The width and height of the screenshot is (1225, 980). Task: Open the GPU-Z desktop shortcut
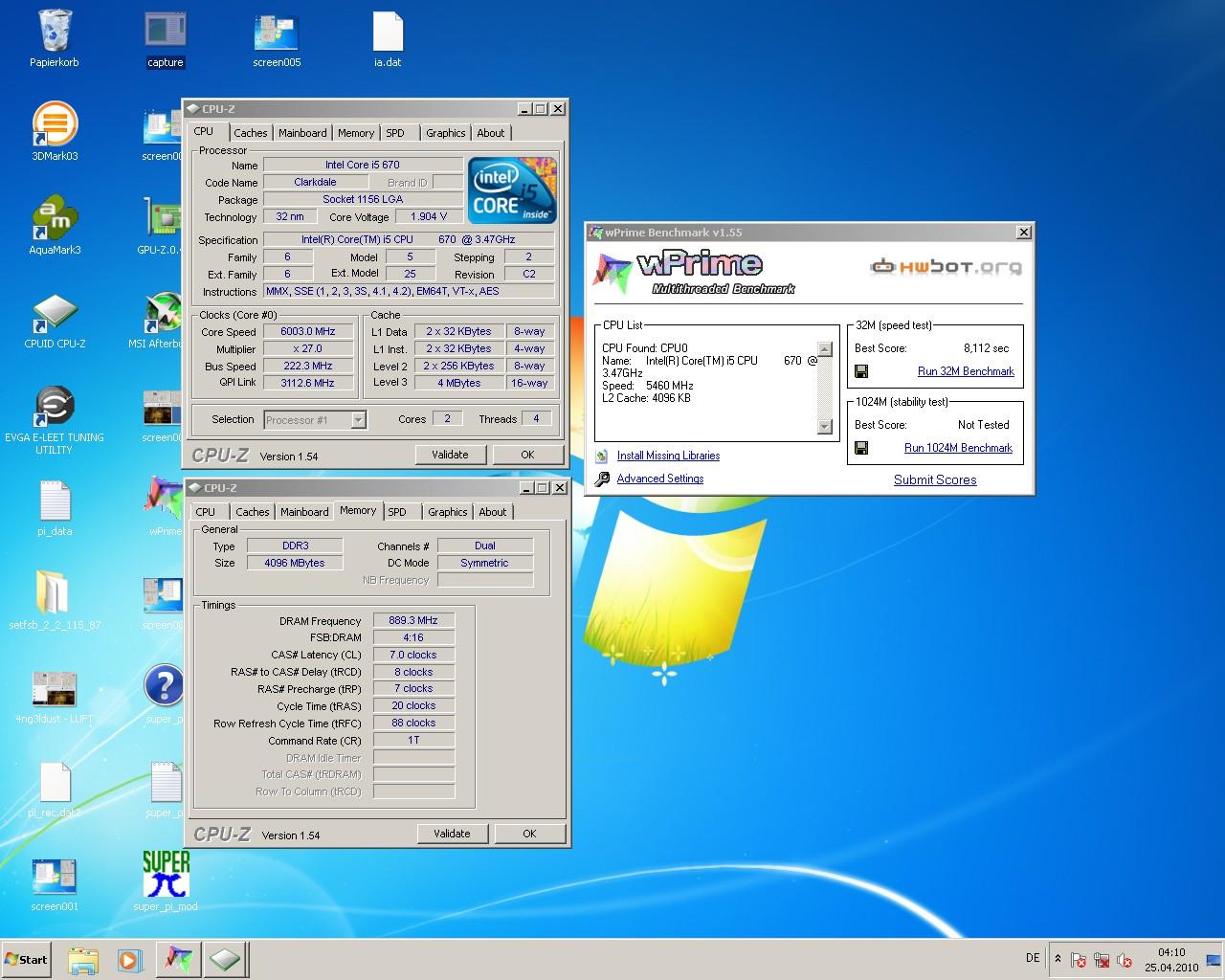(161, 226)
